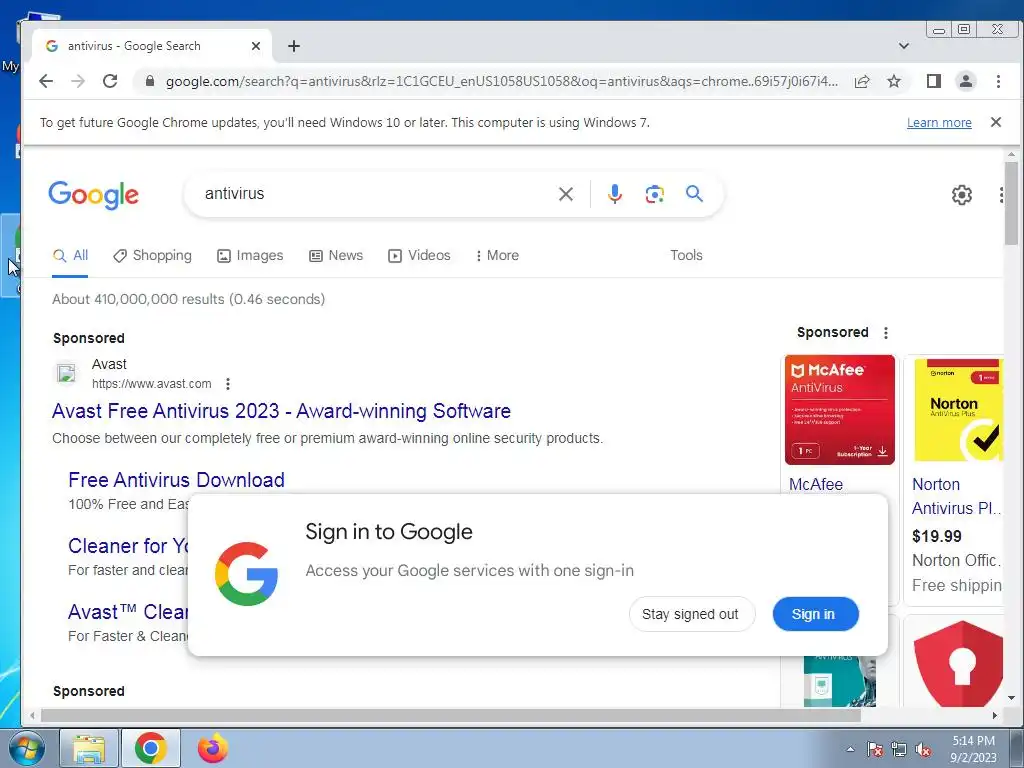Show hidden system tray icons
Screen dimensions: 1024x768
pos(850,749)
